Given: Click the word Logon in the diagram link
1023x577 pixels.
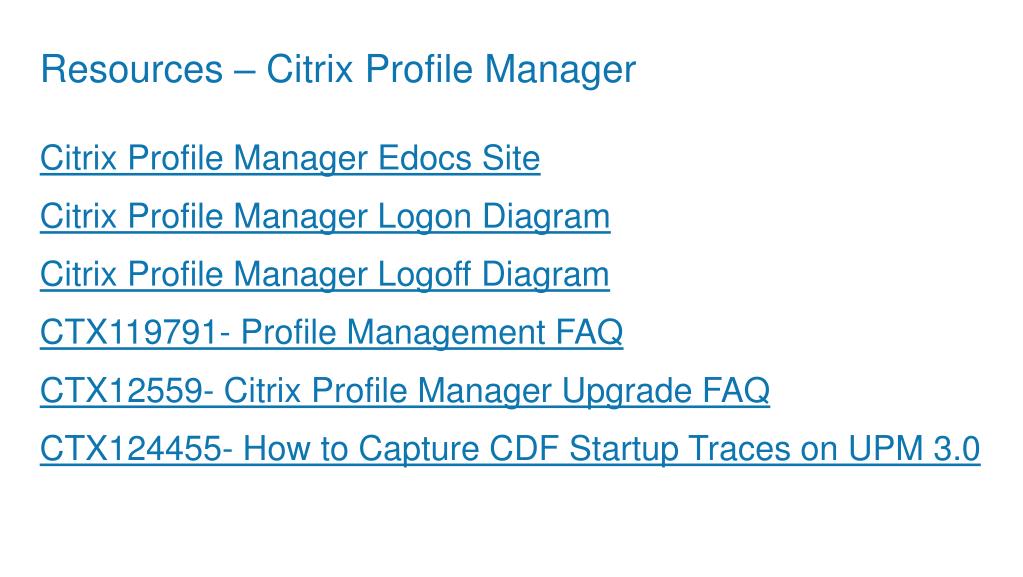Looking at the screenshot, I should [424, 217].
